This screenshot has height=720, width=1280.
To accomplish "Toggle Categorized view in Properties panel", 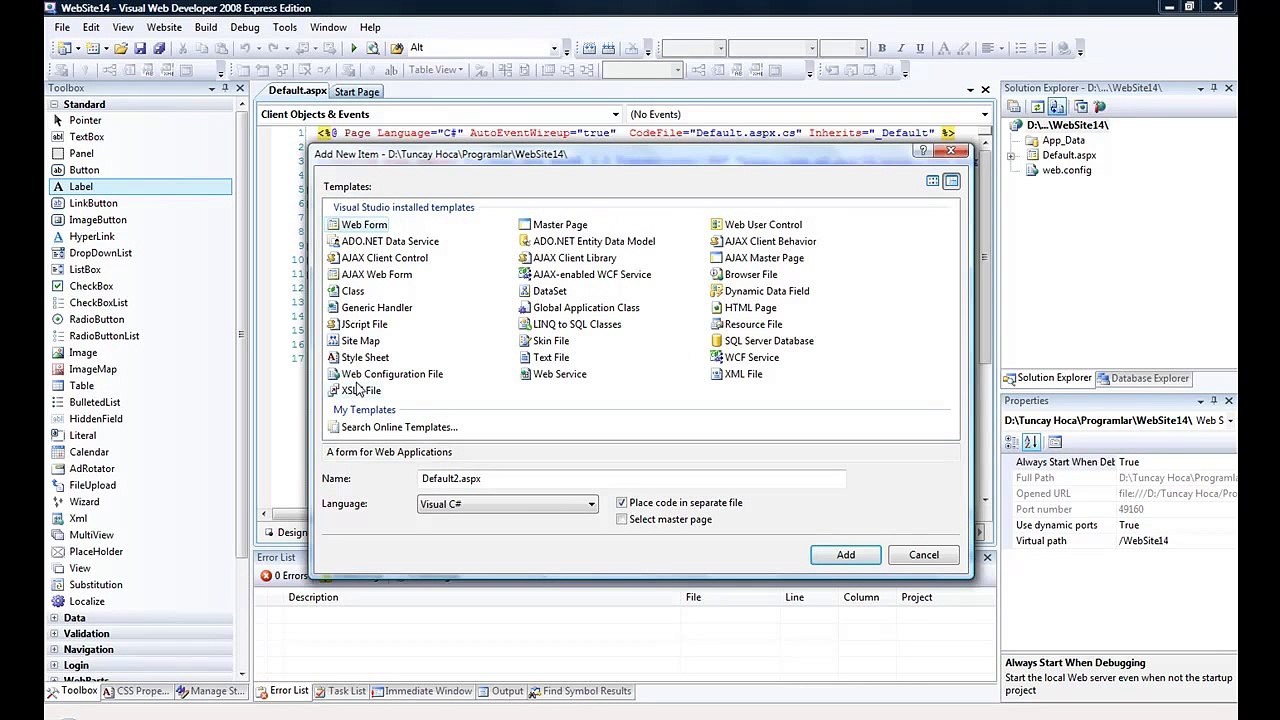I will pos(1013,442).
